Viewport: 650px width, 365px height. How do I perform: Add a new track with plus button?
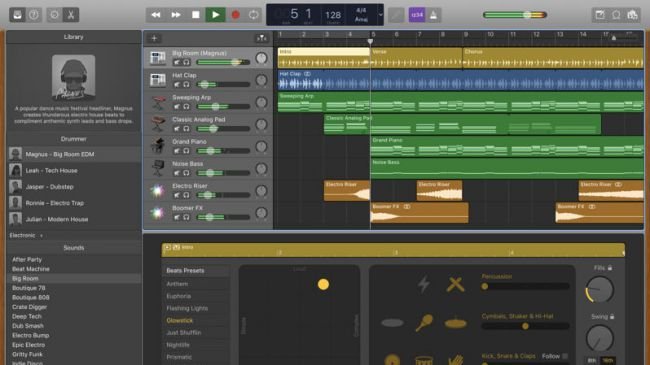click(x=154, y=38)
